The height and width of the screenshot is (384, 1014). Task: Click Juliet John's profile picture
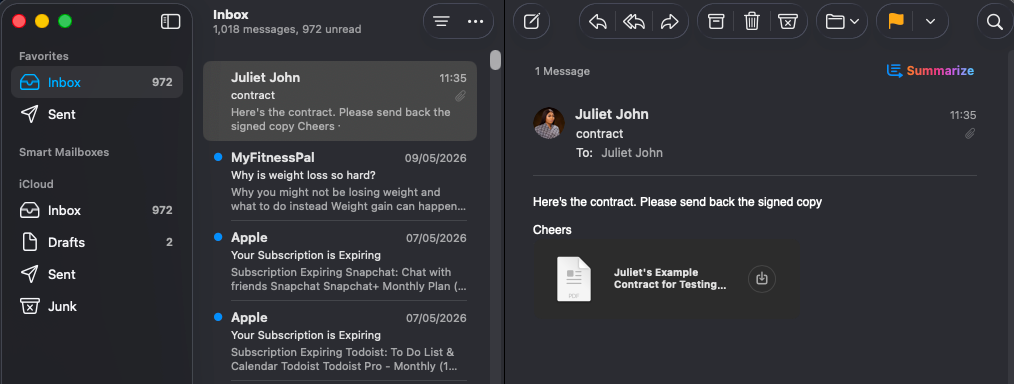tap(549, 123)
